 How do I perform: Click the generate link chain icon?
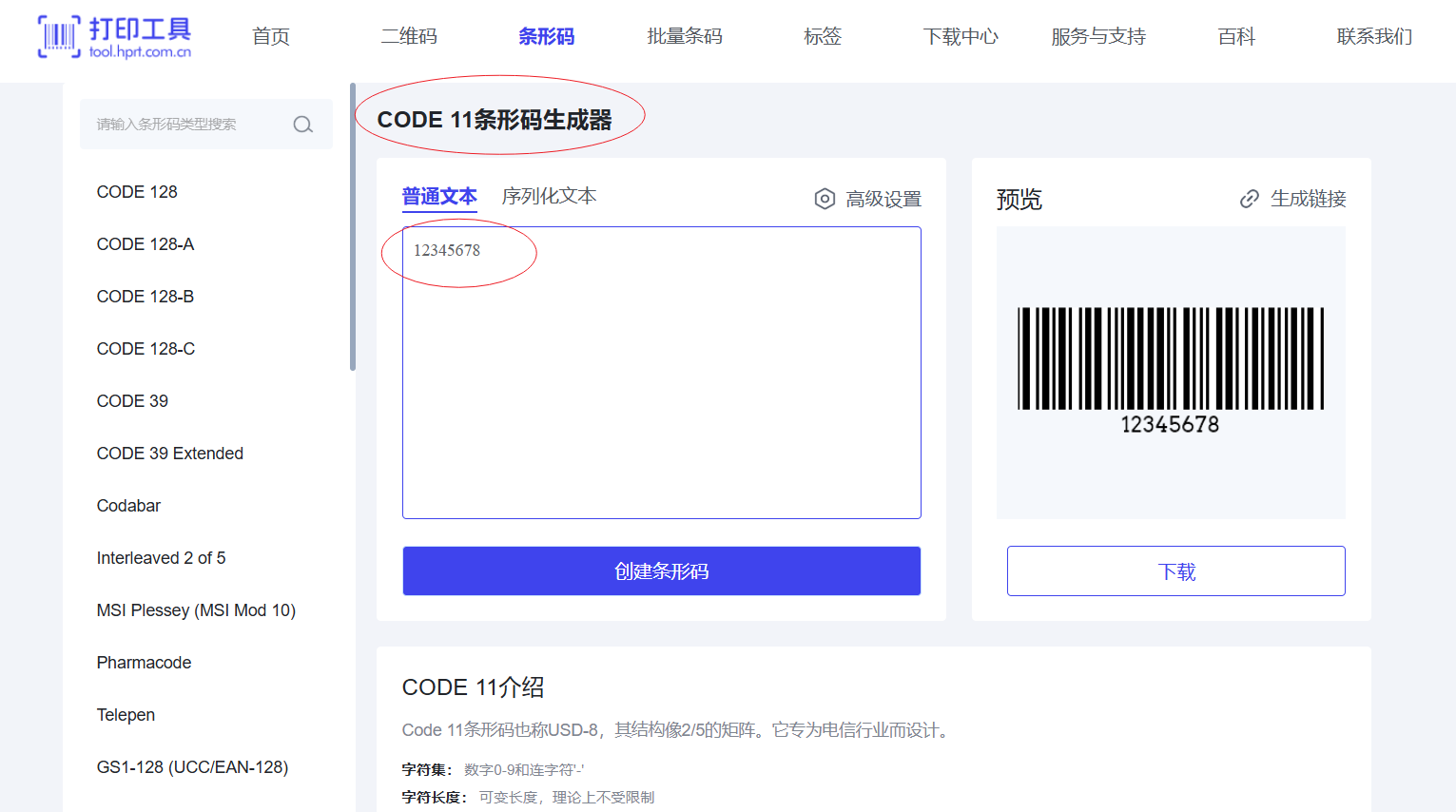point(1250,199)
